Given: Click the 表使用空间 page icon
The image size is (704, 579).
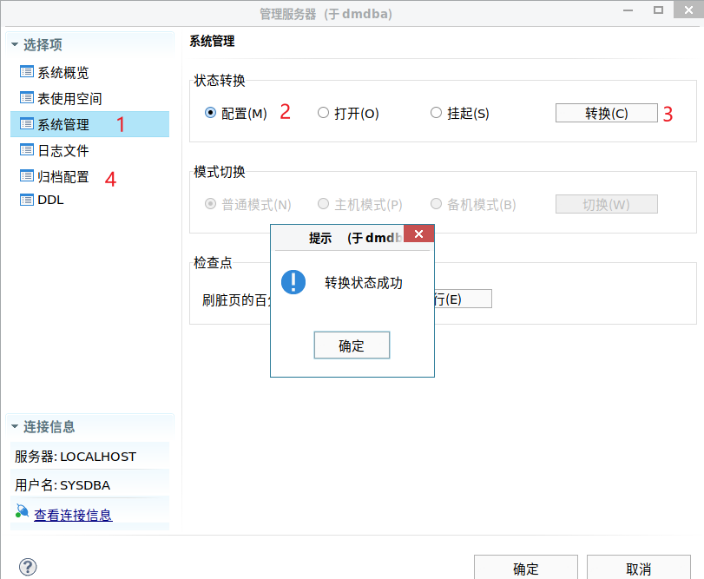Looking at the screenshot, I should click(26, 98).
